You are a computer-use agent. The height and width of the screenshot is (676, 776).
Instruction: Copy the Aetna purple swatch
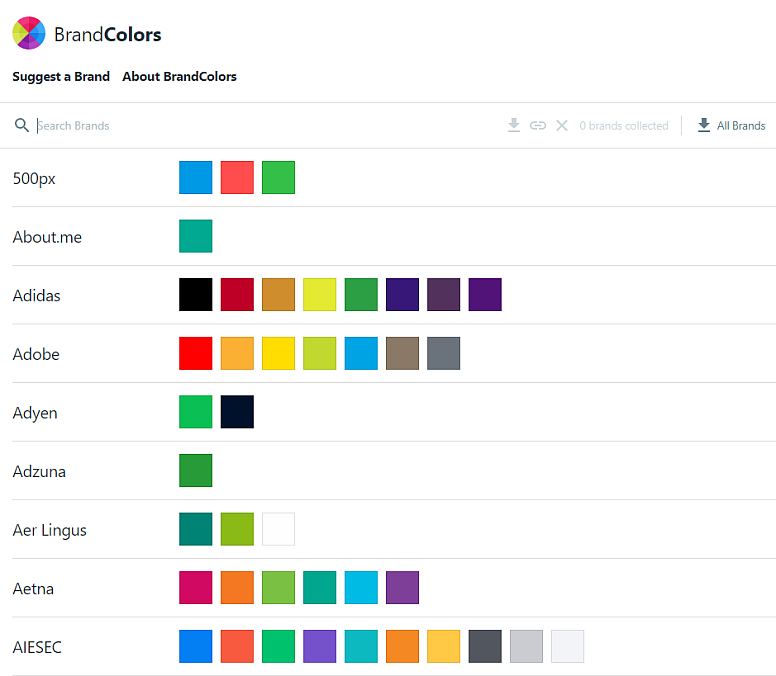click(402, 587)
